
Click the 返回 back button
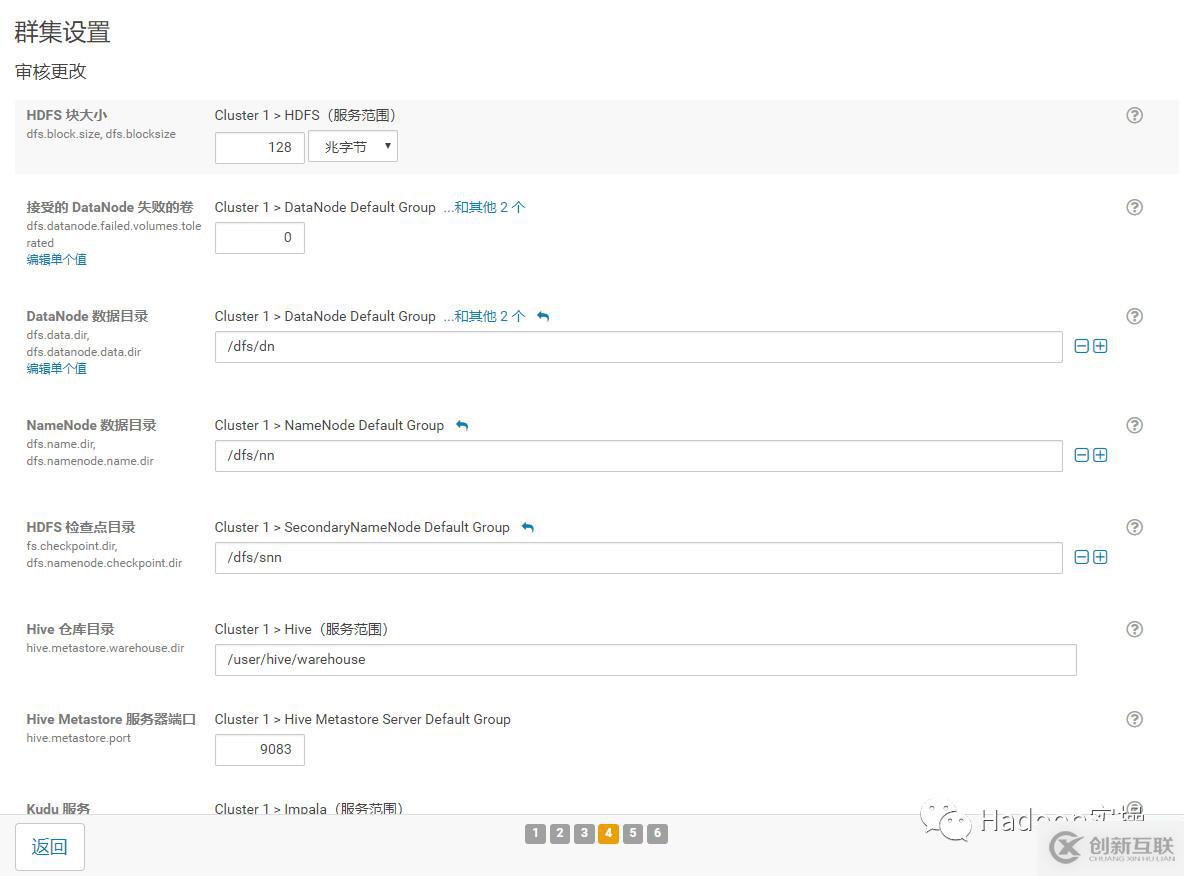[x=50, y=847]
